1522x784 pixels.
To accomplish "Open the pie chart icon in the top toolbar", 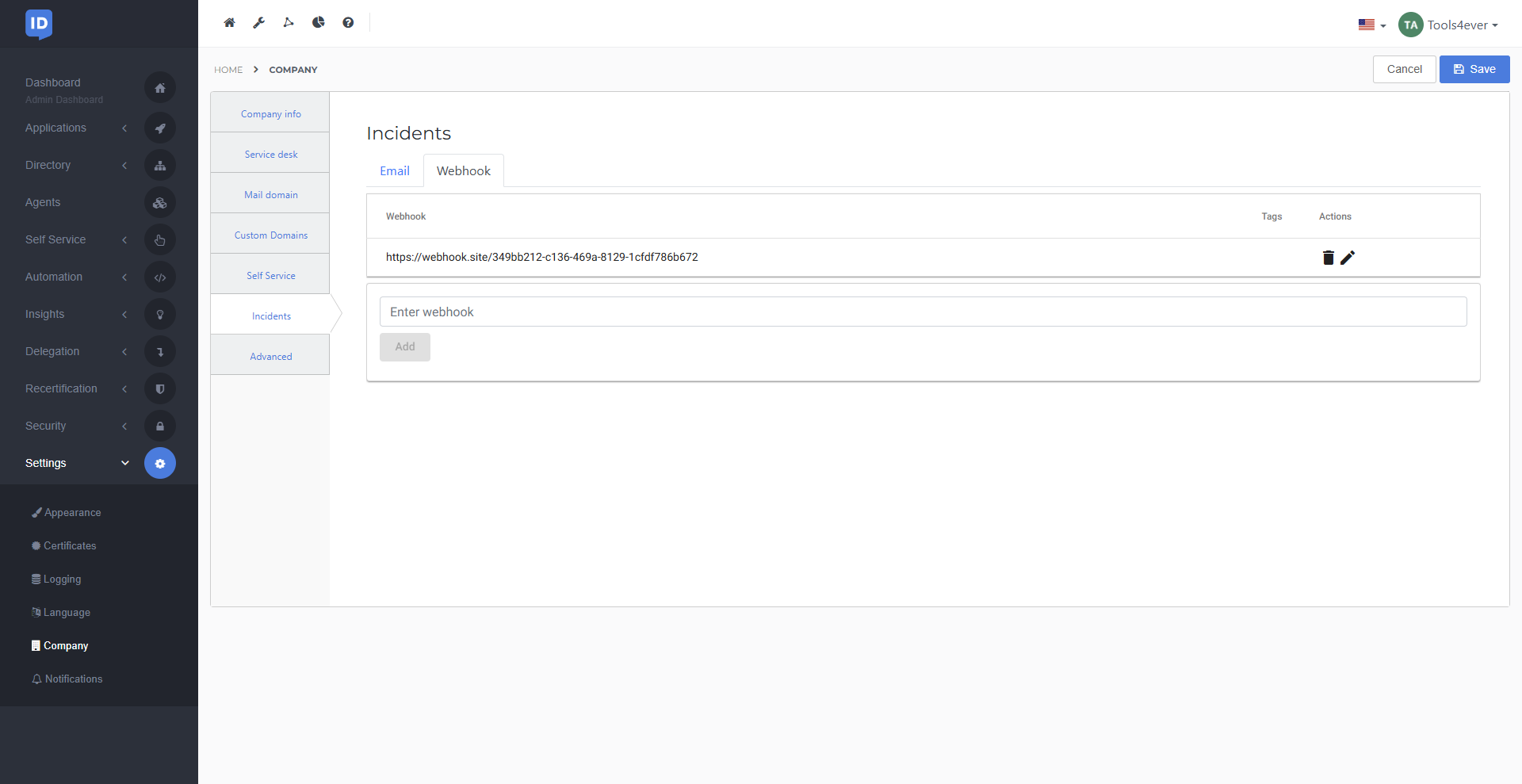I will [x=318, y=22].
